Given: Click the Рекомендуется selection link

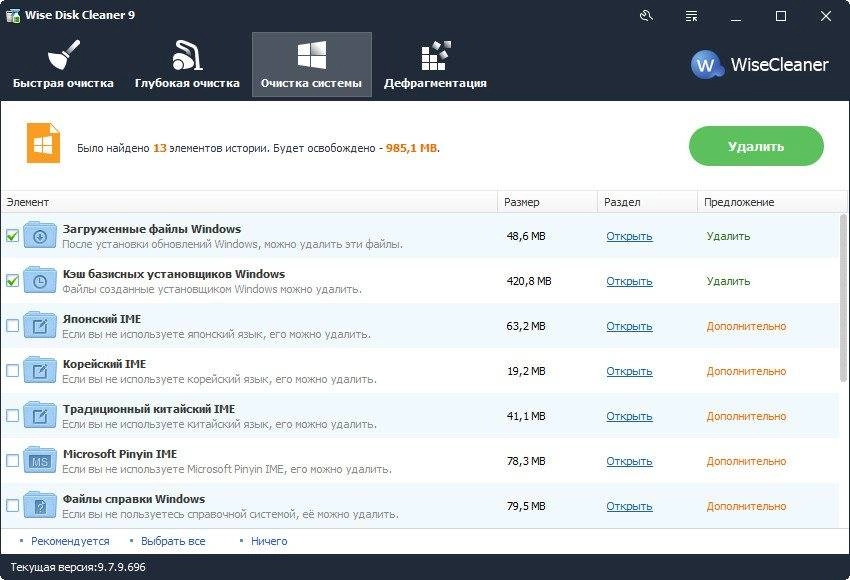Looking at the screenshot, I should pos(70,541).
